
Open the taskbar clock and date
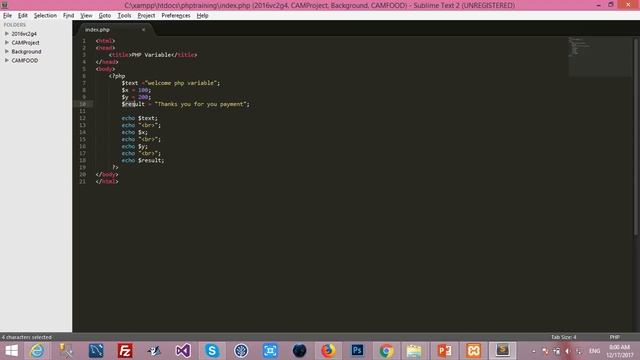tap(620, 351)
